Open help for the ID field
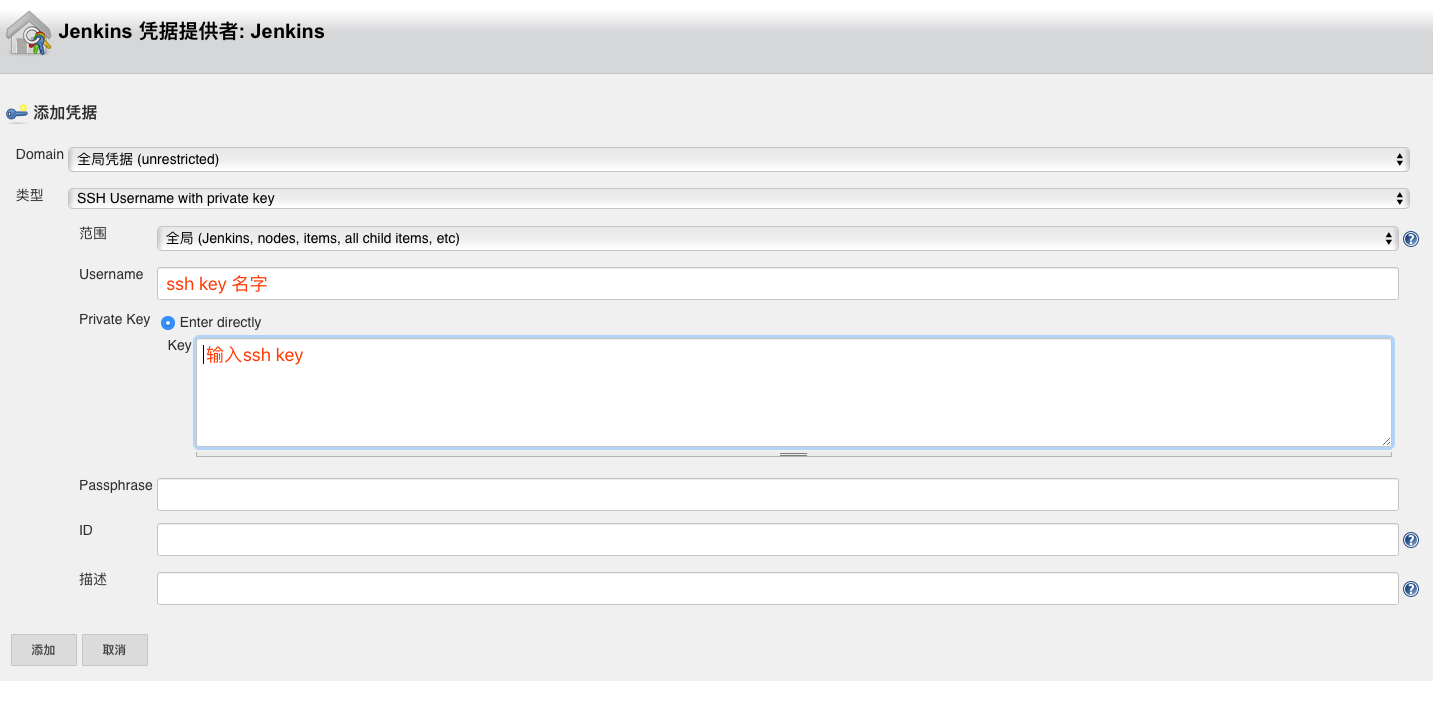Screen dimensions: 1433x714 pos(1411,540)
